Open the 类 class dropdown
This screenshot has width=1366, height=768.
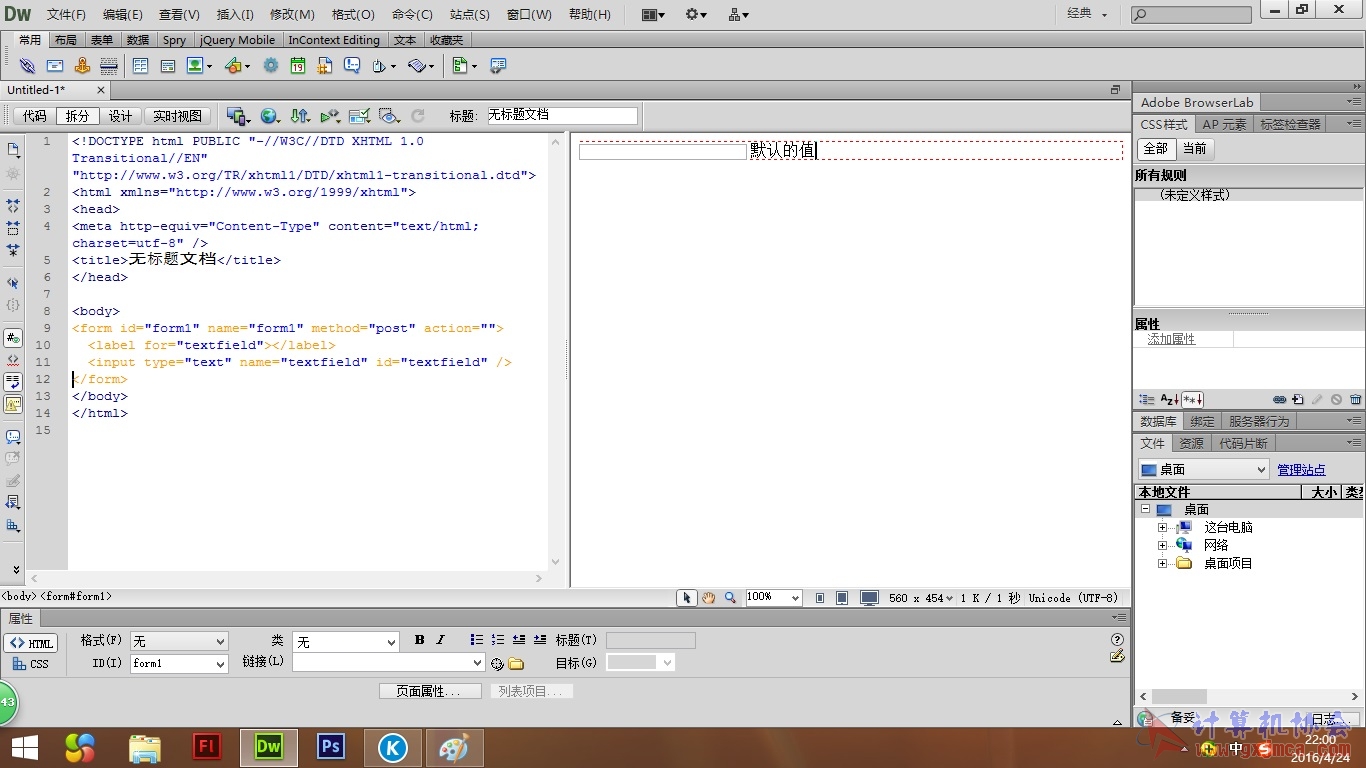(x=346, y=641)
